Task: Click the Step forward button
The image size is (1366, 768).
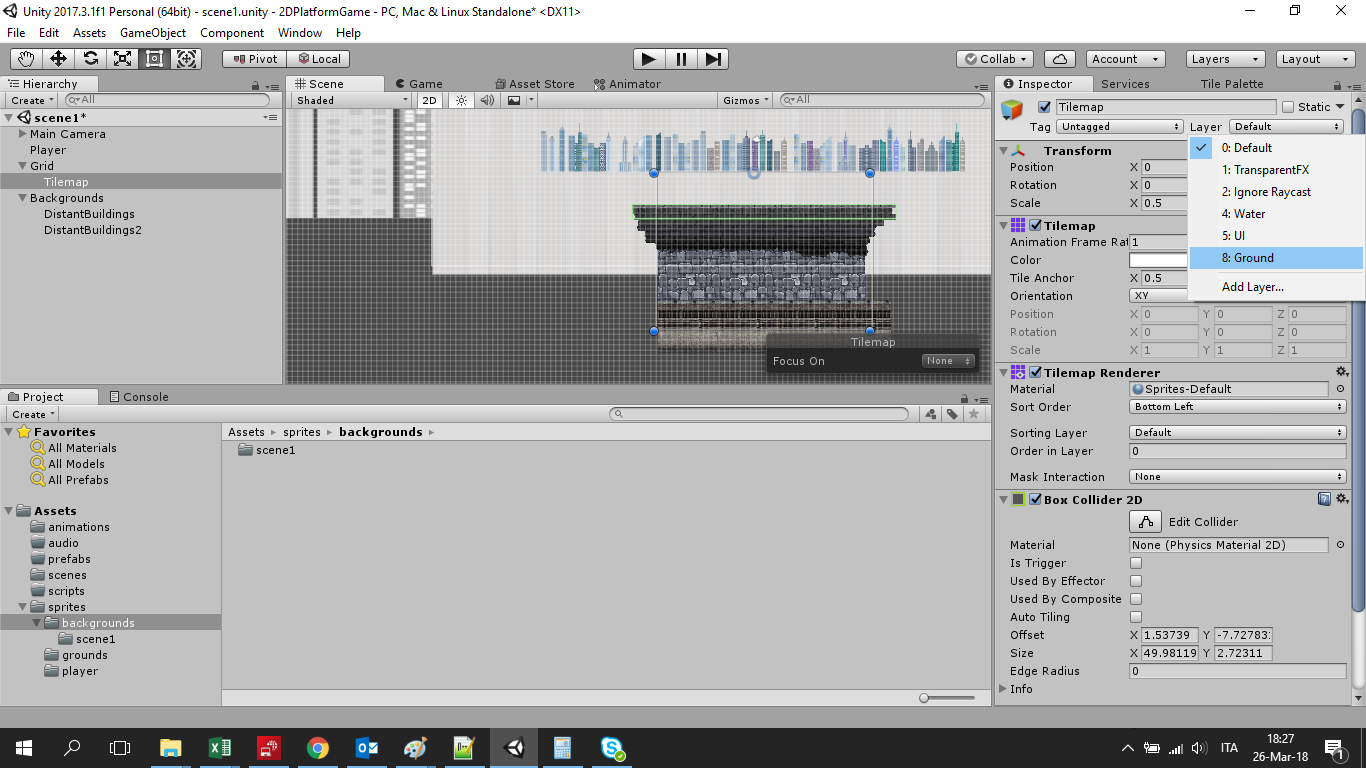Action: (x=712, y=59)
